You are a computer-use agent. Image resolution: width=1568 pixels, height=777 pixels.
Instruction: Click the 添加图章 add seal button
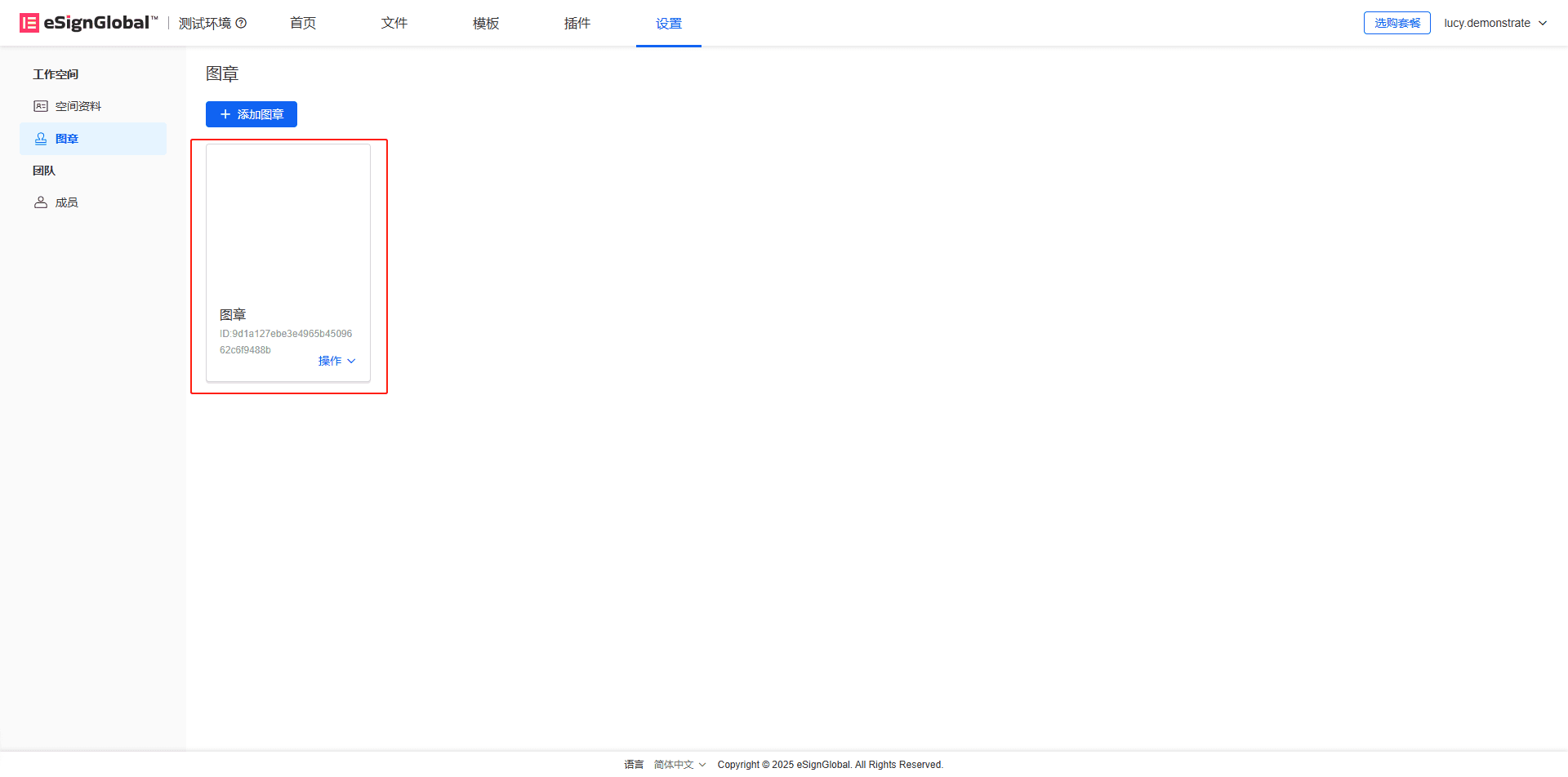tap(252, 114)
